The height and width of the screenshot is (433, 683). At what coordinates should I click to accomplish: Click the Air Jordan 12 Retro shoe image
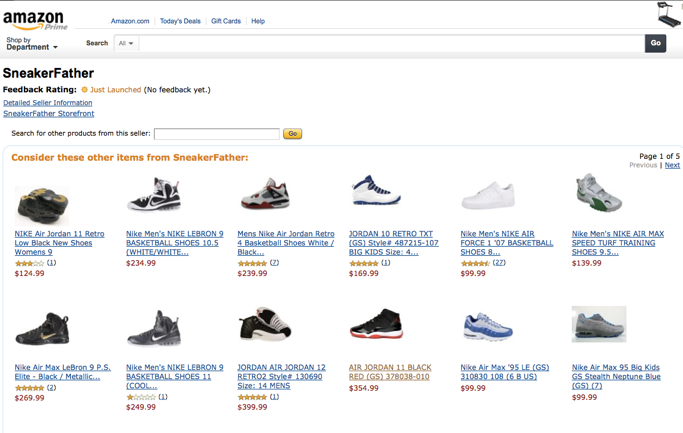[x=265, y=324]
